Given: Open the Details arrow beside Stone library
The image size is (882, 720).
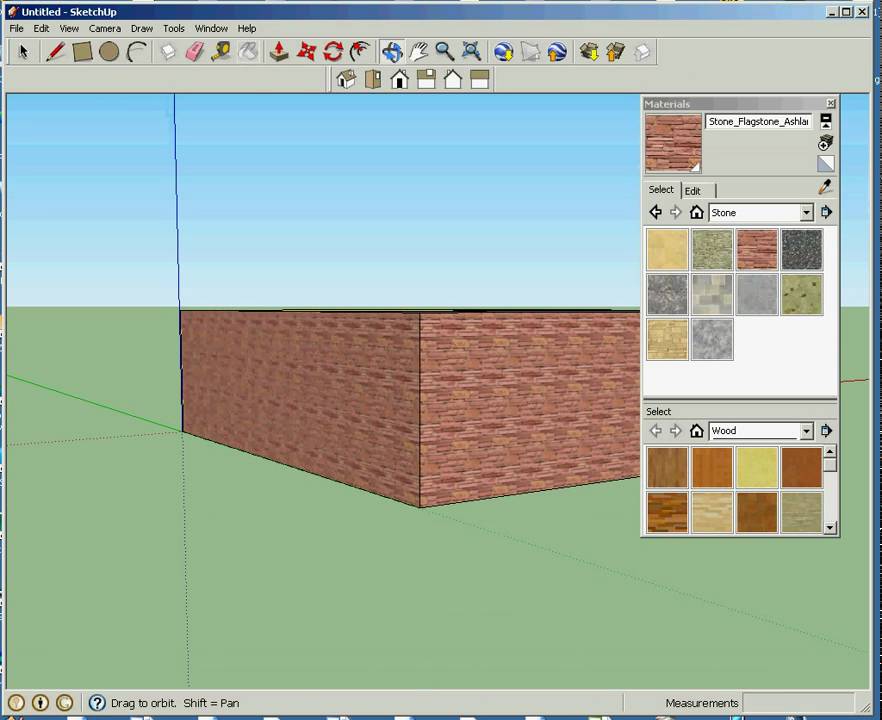Looking at the screenshot, I should point(826,212).
